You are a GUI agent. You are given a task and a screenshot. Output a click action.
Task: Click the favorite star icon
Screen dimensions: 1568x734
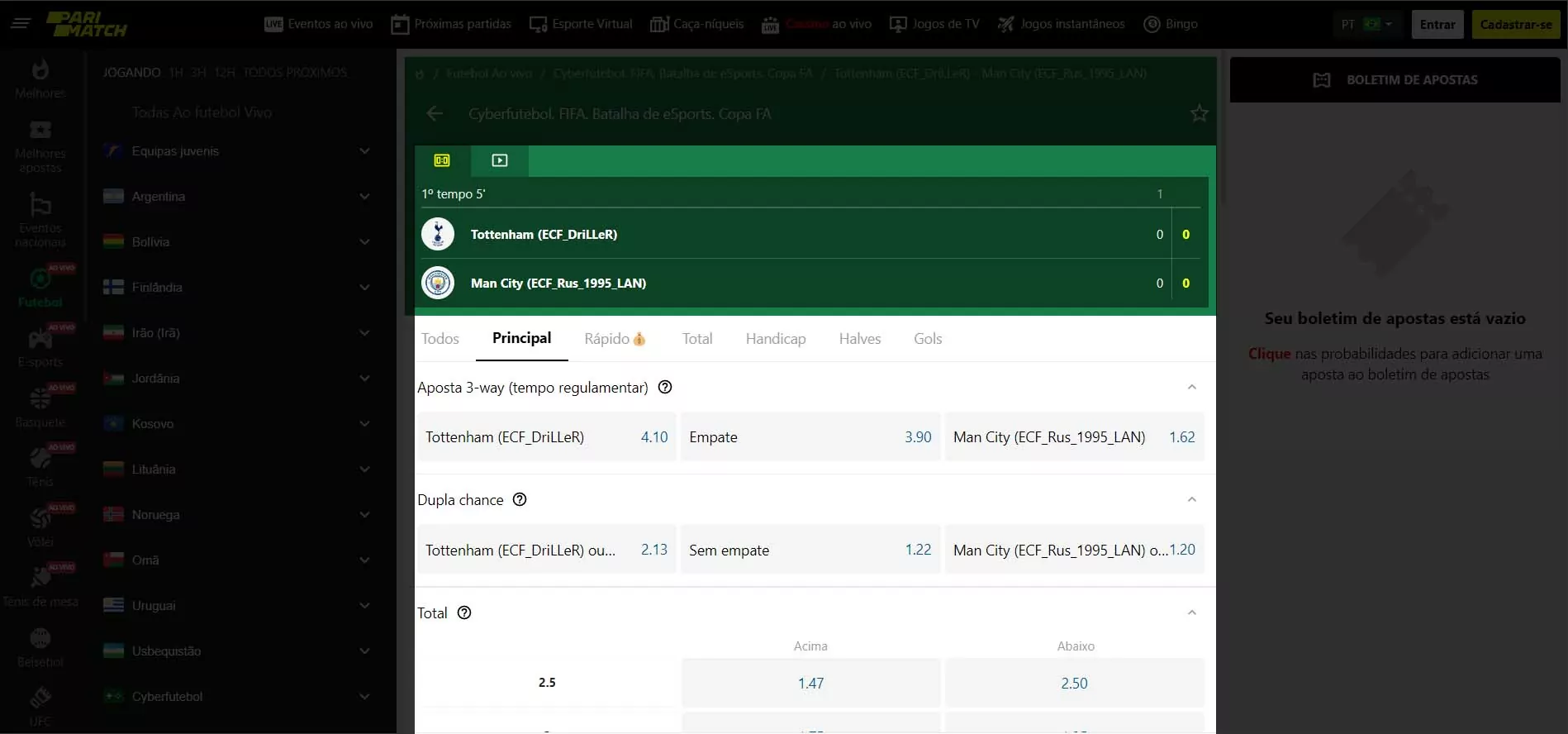click(1199, 113)
